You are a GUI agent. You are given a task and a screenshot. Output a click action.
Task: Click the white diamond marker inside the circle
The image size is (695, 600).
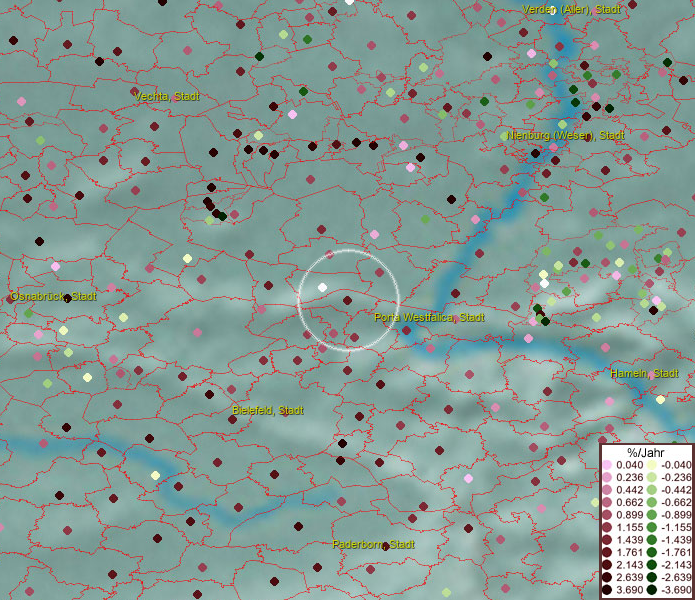coord(322,288)
